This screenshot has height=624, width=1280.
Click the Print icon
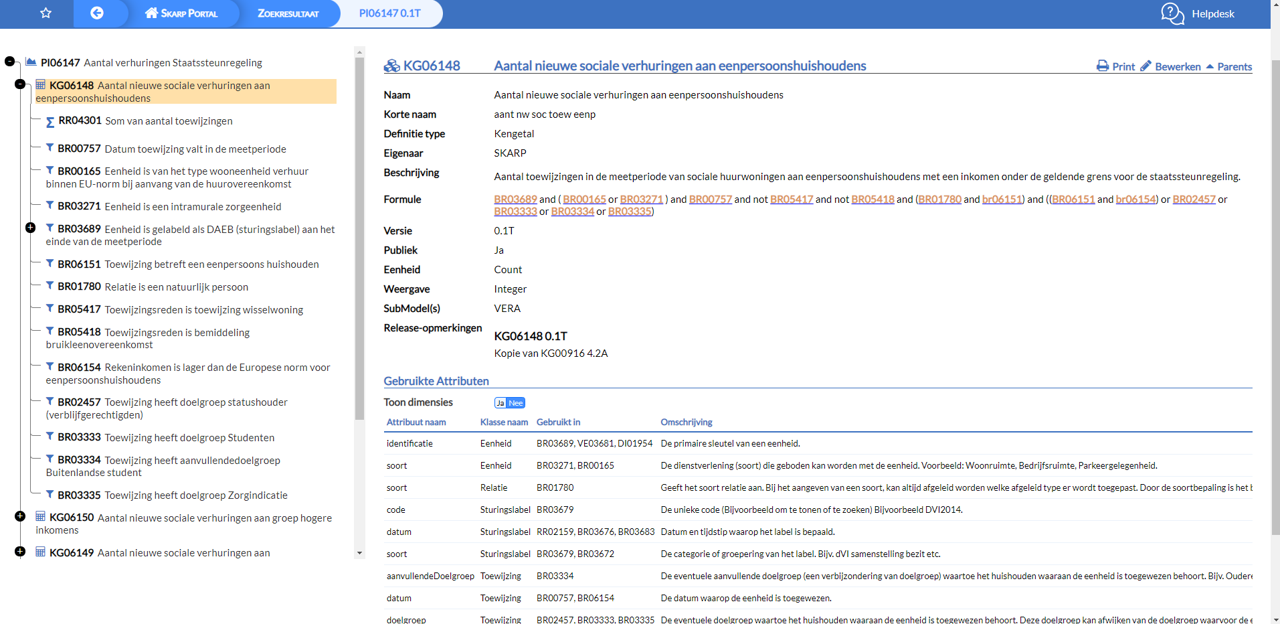[1102, 66]
